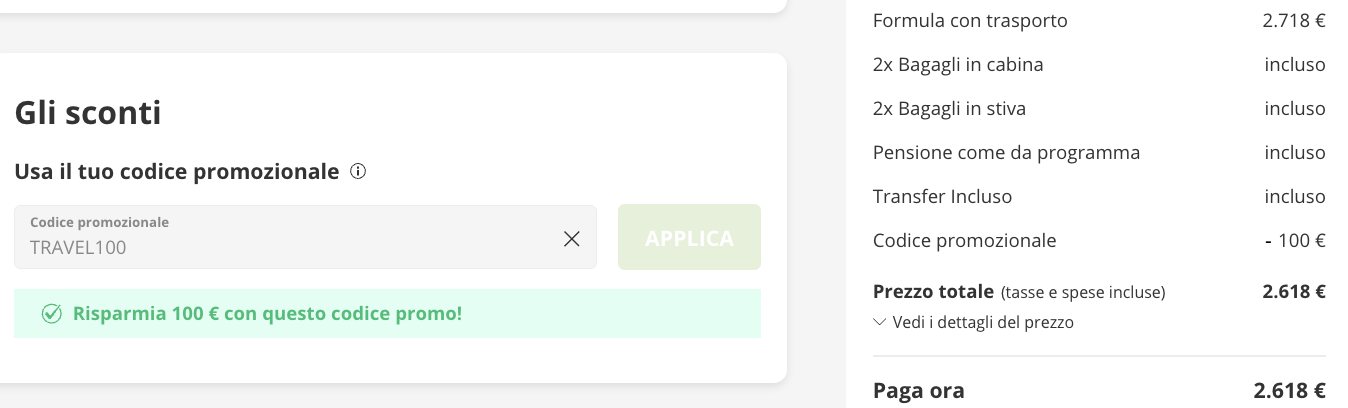
Task: Select the '2x Bagagli in stiva' row
Action: pos(1099,108)
